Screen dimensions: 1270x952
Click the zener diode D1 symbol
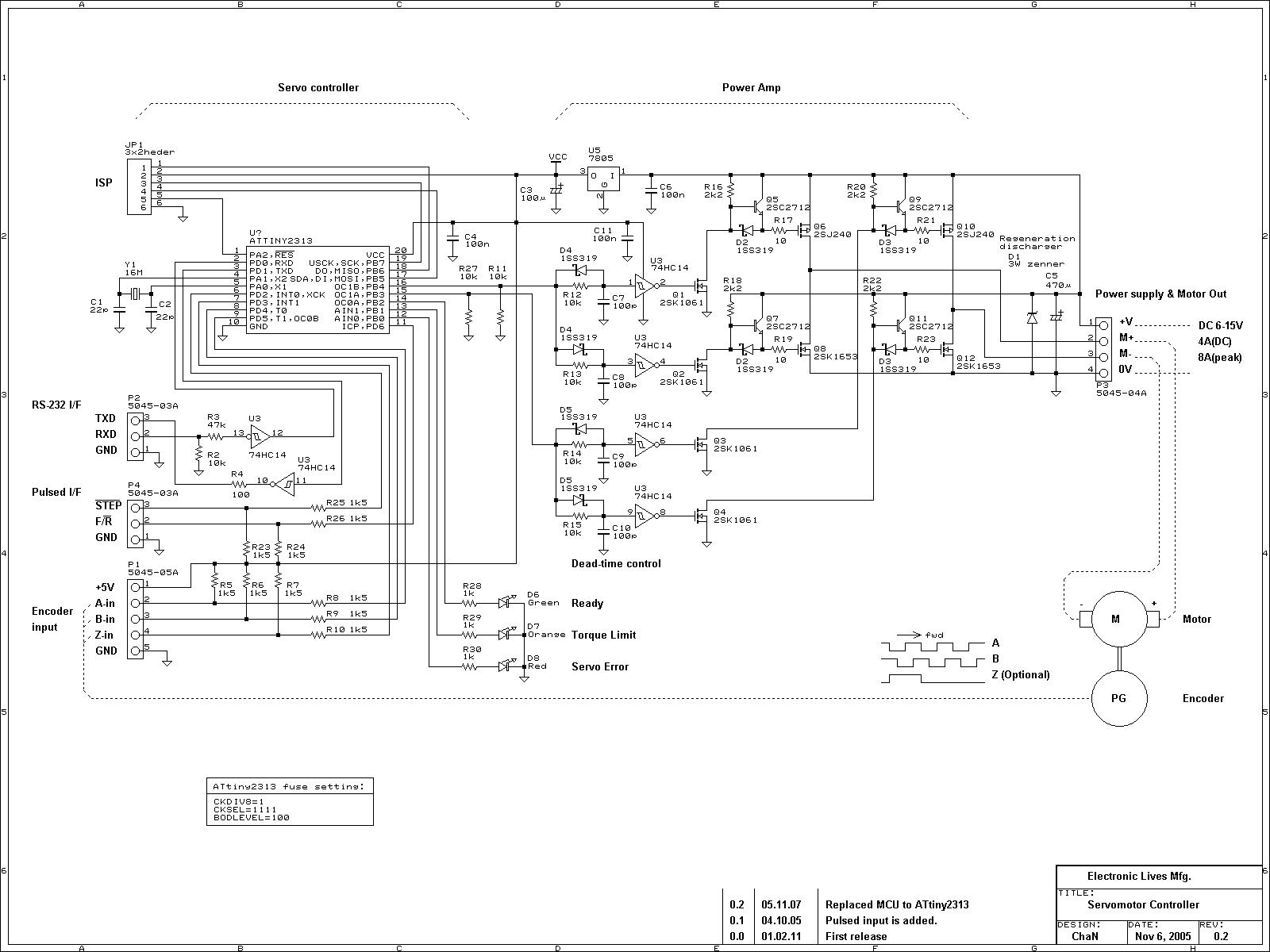pyautogui.click(x=1032, y=317)
